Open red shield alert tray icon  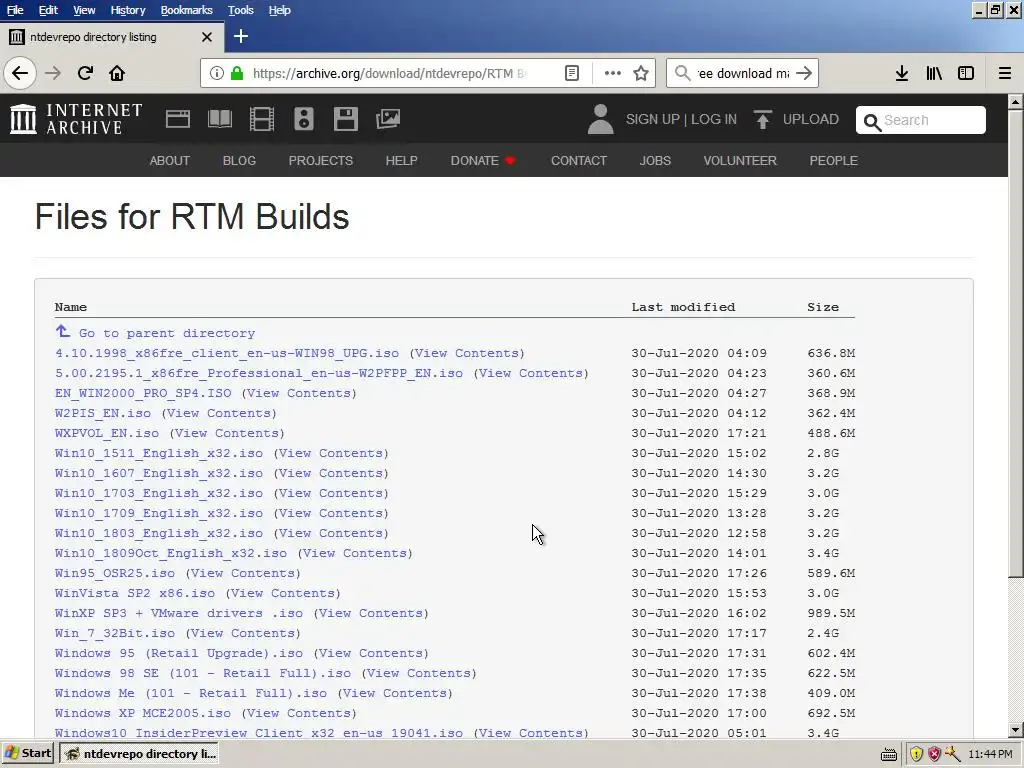click(935, 754)
